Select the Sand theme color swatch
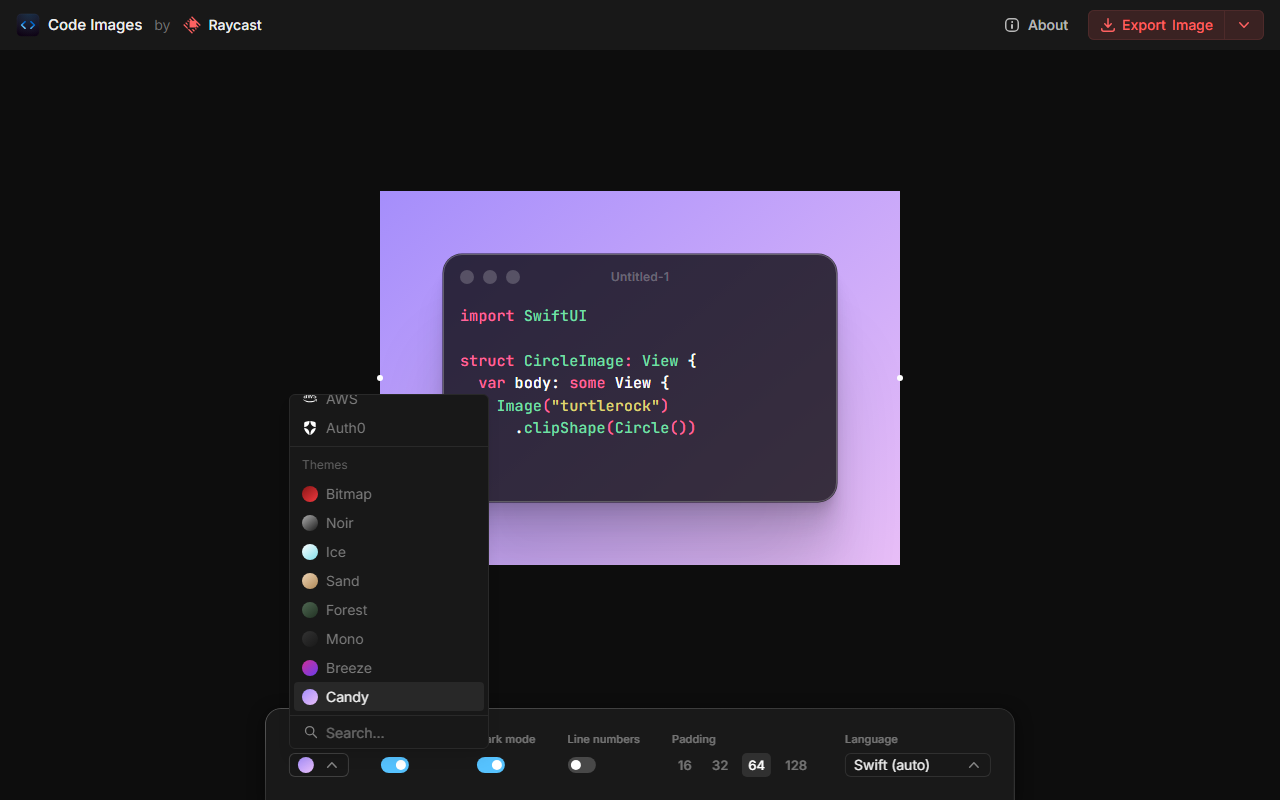1280x800 pixels. tap(310, 581)
